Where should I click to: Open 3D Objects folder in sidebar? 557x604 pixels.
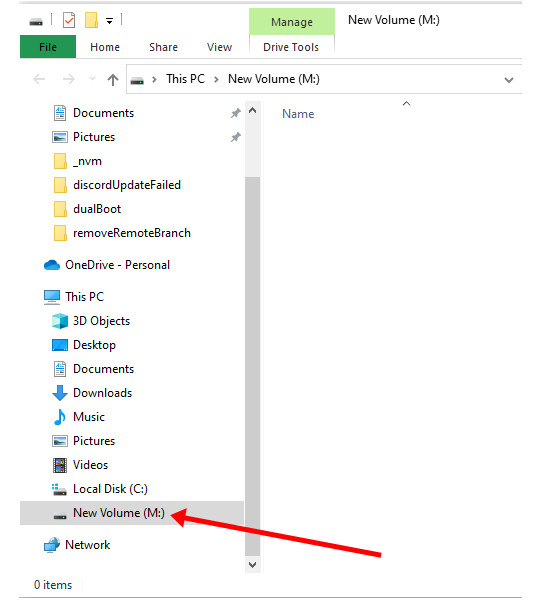coord(101,321)
